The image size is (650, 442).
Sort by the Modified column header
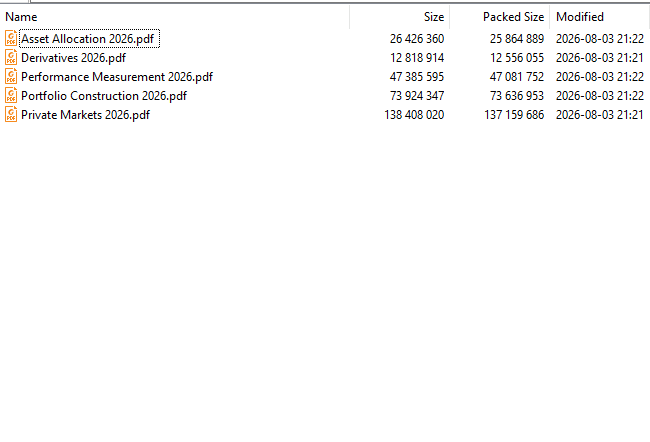580,17
